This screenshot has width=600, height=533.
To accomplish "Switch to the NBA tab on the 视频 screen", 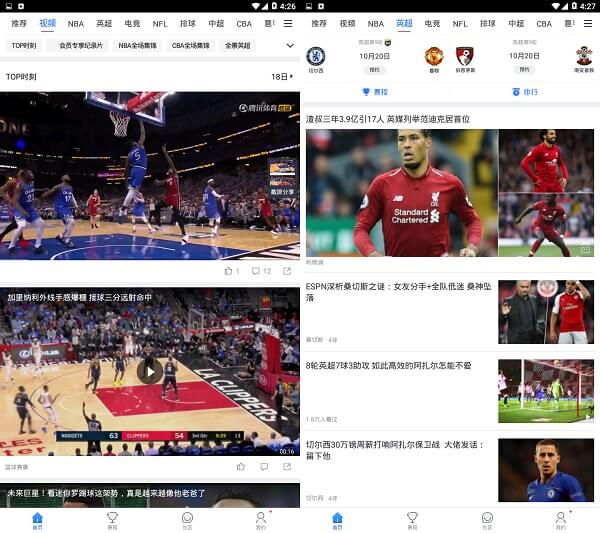I will pos(76,24).
